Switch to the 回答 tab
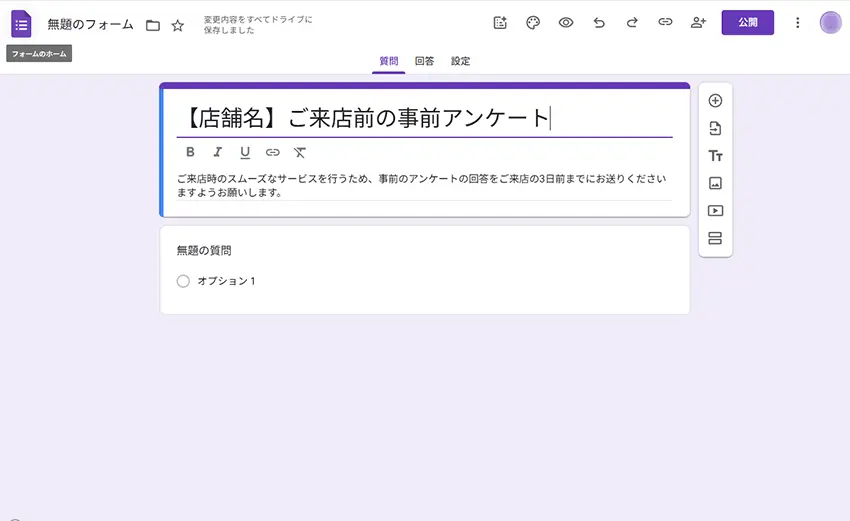 point(424,61)
